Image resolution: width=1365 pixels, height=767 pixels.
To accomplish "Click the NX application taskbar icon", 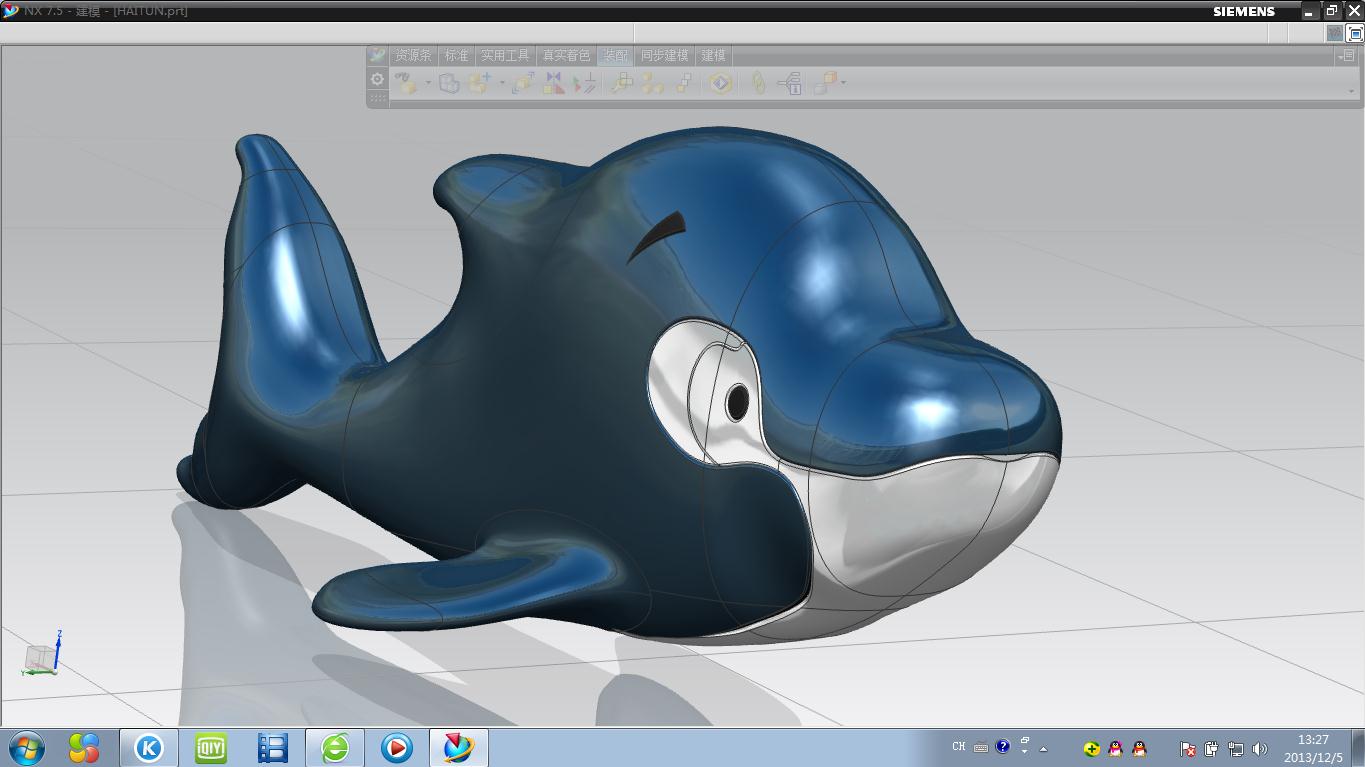I will tap(459, 747).
